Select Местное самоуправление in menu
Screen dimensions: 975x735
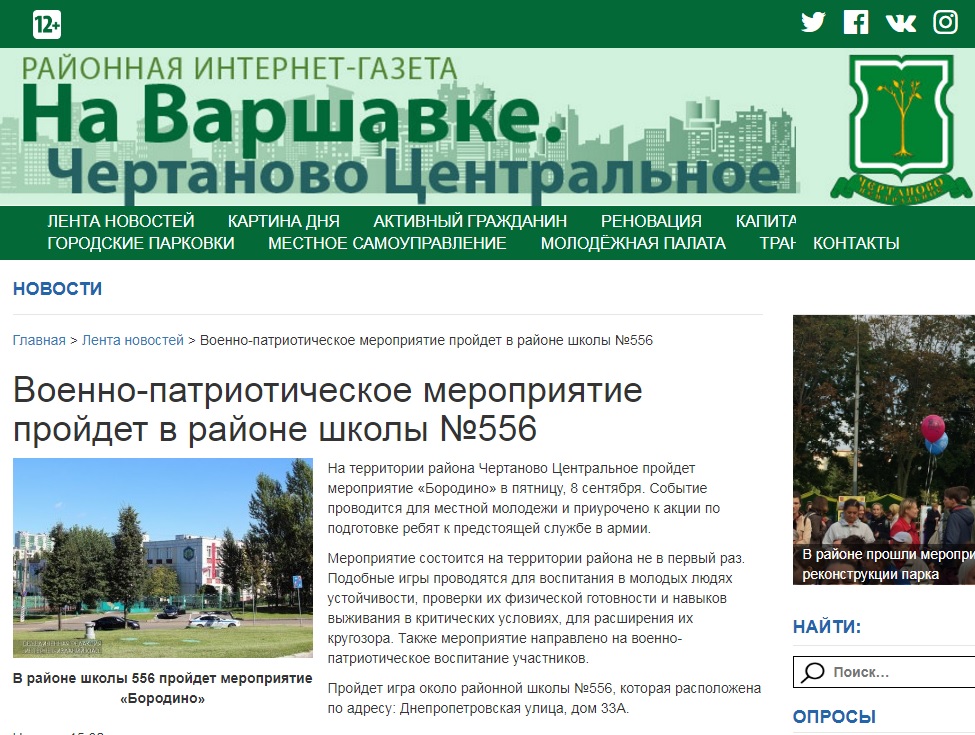[387, 243]
